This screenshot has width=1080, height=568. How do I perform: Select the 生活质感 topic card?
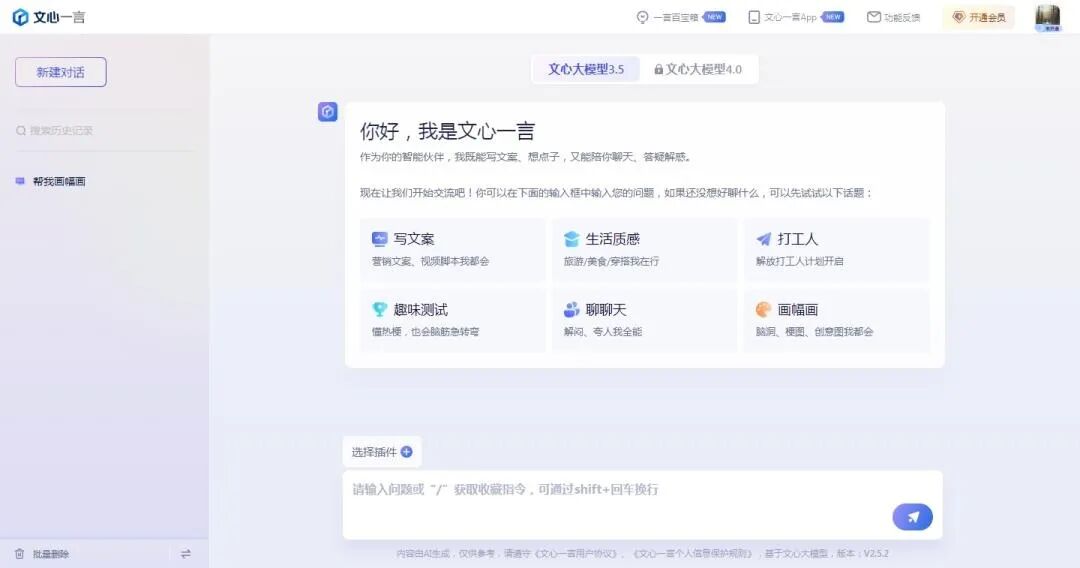pyautogui.click(x=645, y=249)
